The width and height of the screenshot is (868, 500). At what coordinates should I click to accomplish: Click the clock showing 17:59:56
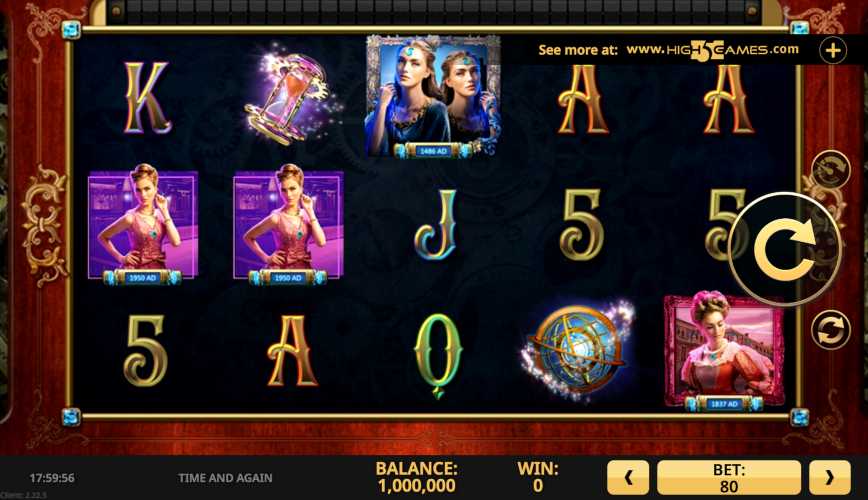pos(52,478)
